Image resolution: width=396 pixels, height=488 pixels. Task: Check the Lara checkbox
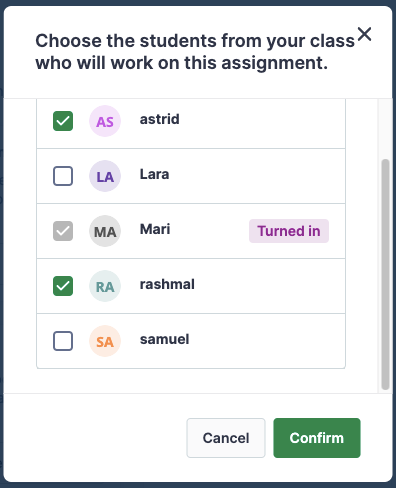click(x=63, y=176)
